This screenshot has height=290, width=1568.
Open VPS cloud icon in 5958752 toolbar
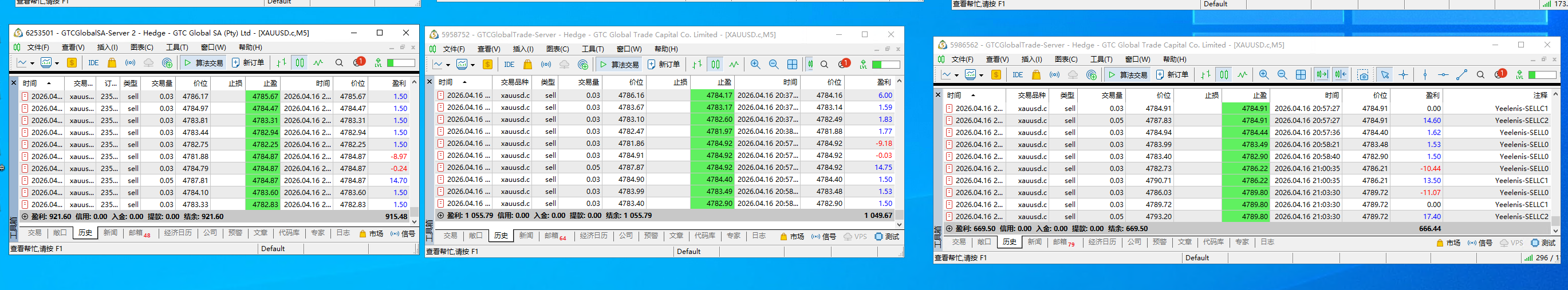tap(564, 65)
